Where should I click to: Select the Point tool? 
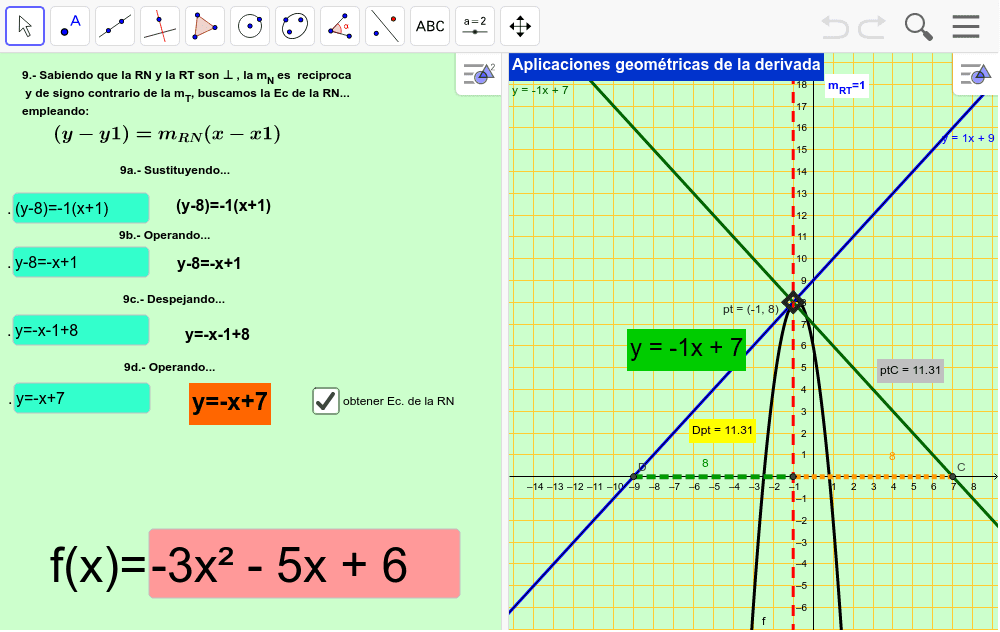pos(70,26)
